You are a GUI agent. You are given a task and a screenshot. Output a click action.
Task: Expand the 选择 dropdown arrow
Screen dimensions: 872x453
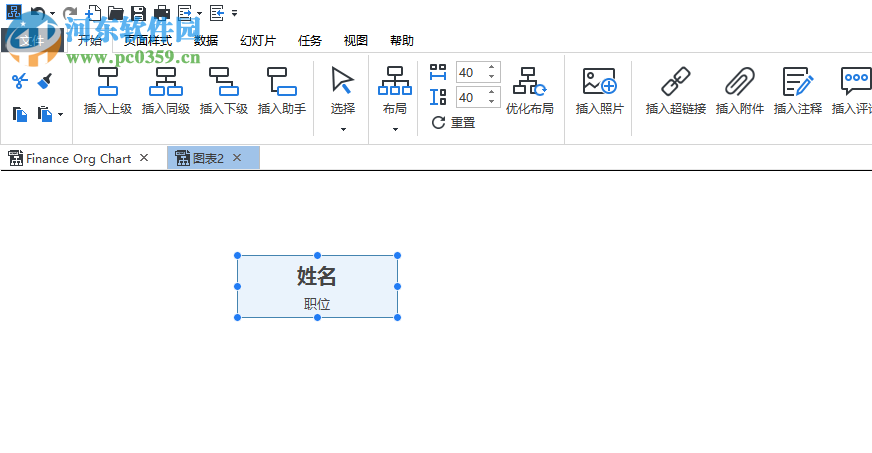click(x=343, y=130)
